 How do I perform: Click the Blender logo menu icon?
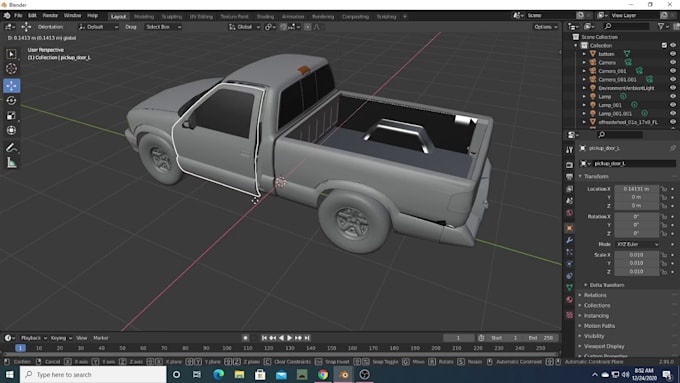point(7,16)
